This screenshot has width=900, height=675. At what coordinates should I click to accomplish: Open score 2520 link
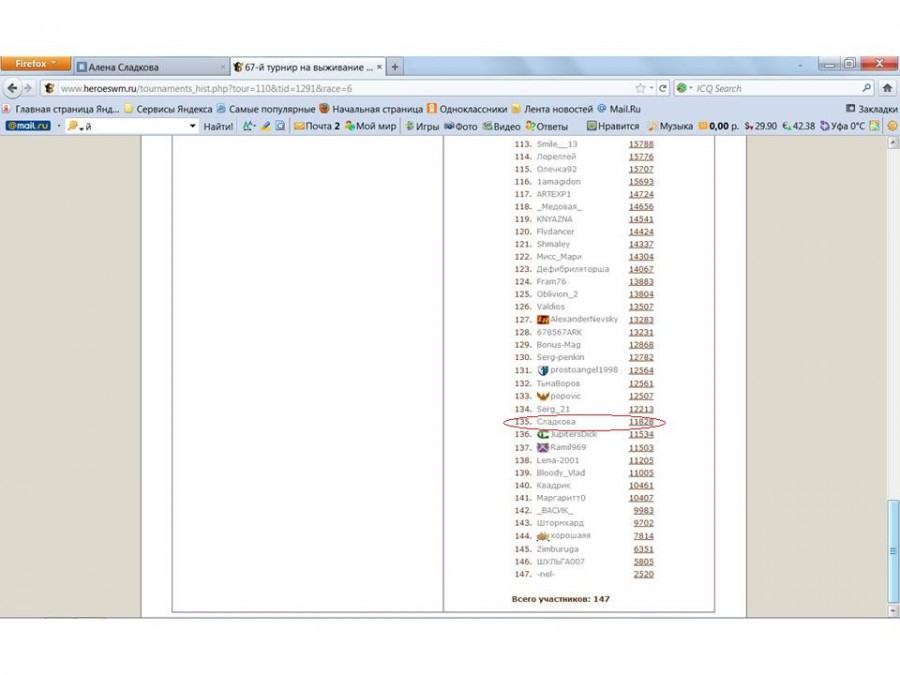(x=643, y=574)
